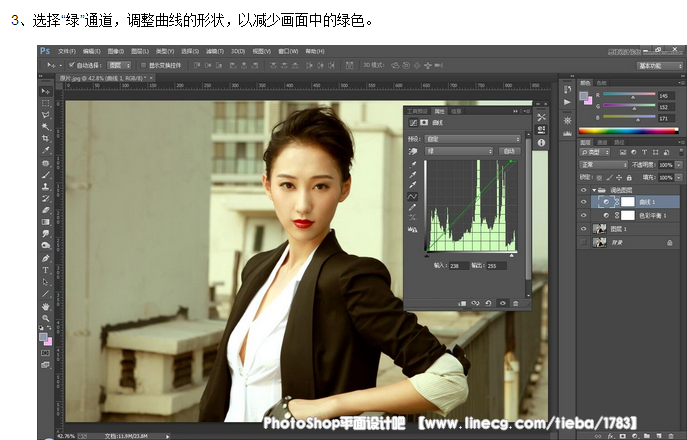Screen dimensions: 687x440
Task: Open the opacity slider arrow
Action: click(679, 165)
